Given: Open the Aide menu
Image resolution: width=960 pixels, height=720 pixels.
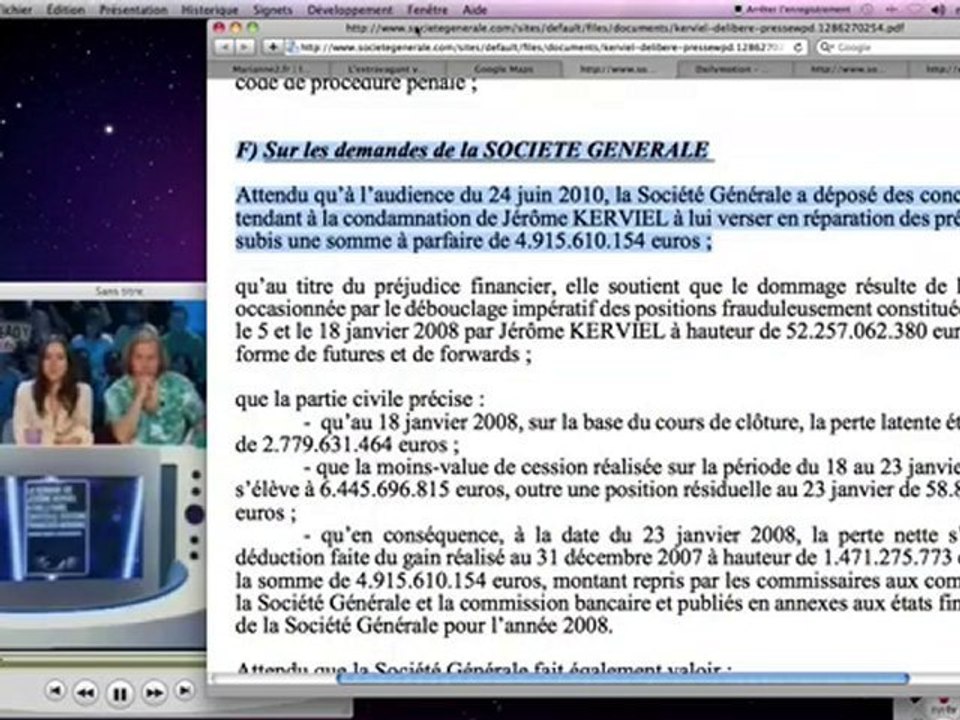Looking at the screenshot, I should pos(474,10).
